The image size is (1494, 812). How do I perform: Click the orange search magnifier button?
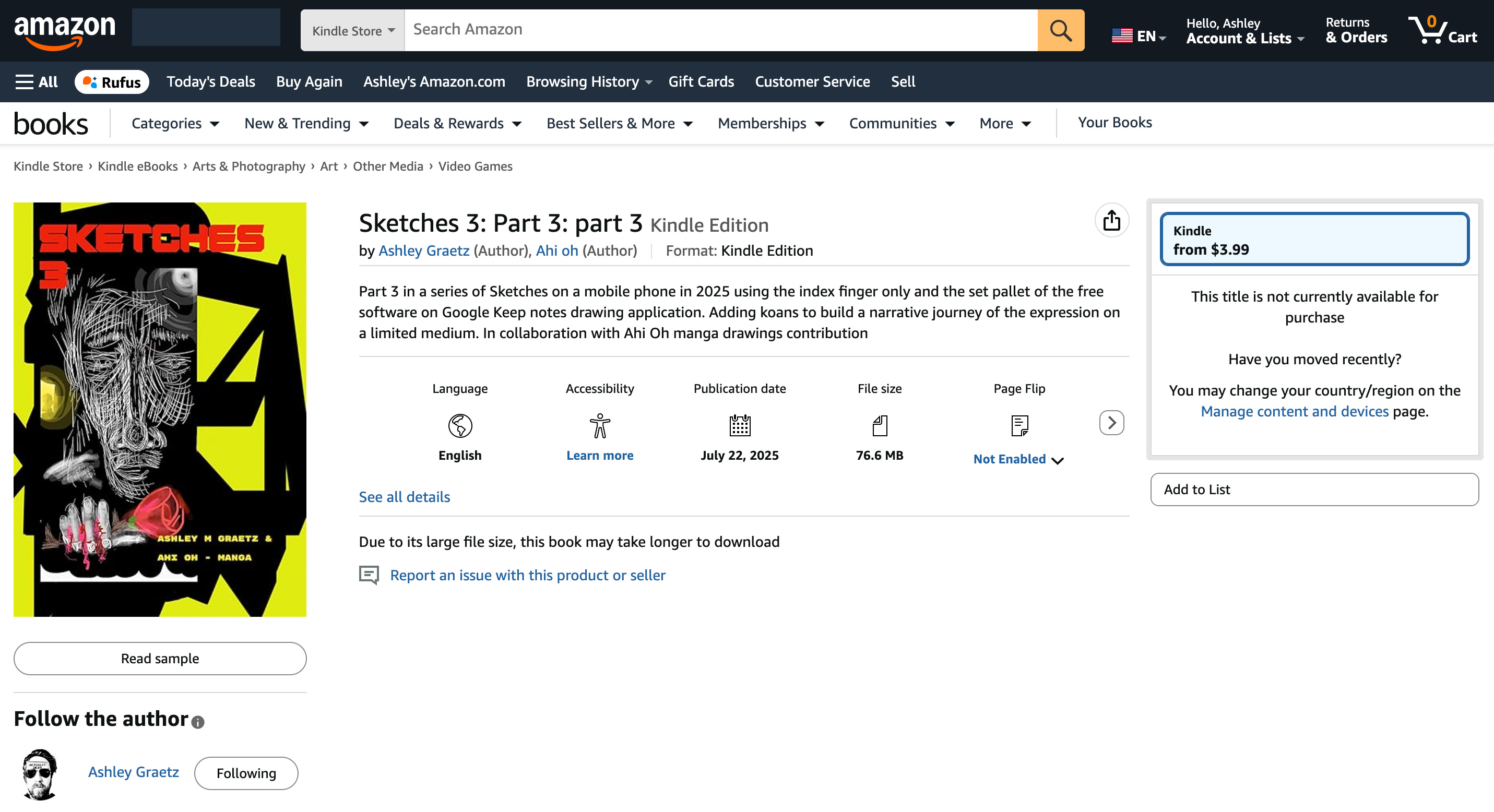[x=1060, y=30]
